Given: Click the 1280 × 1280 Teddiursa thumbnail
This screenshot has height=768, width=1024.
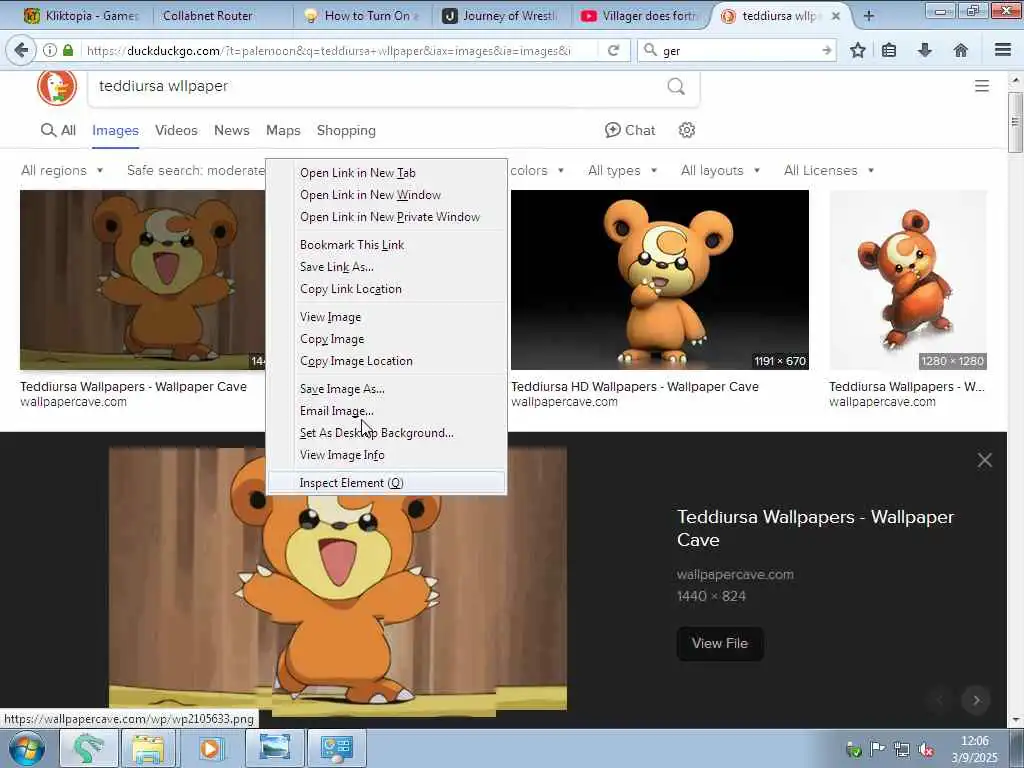Looking at the screenshot, I should point(908,280).
